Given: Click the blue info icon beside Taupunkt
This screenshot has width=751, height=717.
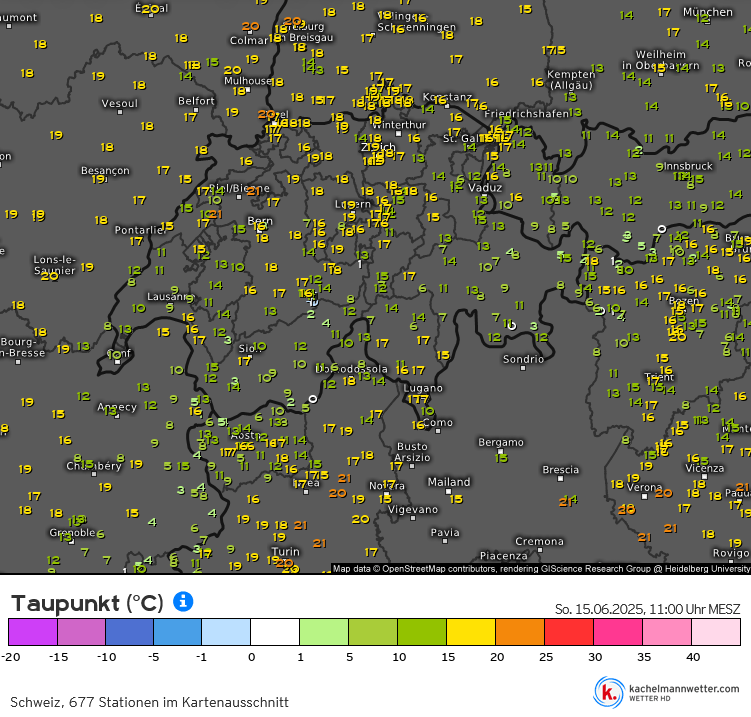Looking at the screenshot, I should [183, 601].
